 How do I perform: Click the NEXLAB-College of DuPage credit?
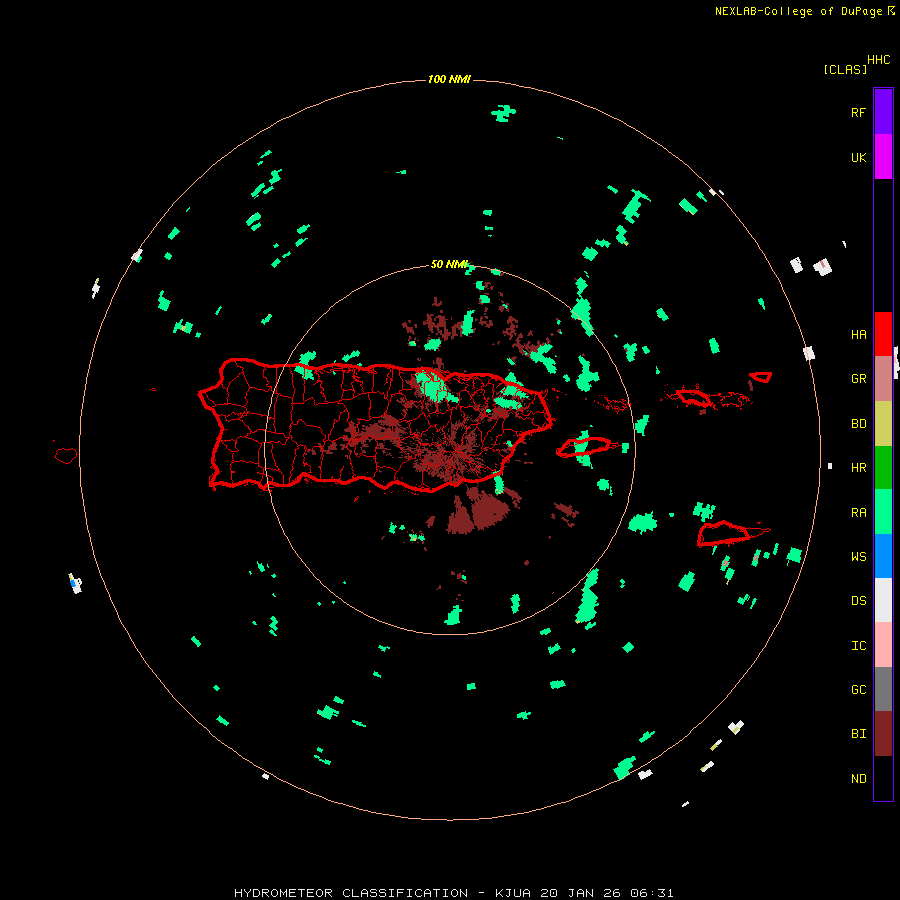pos(799,11)
